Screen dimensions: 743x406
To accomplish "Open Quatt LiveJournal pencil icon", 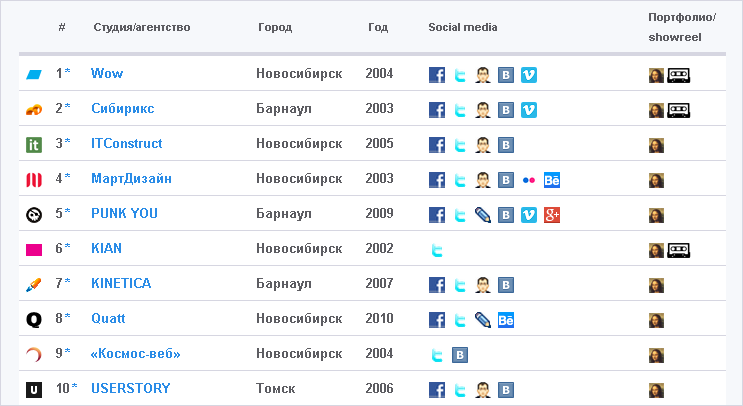I will click(x=483, y=320).
